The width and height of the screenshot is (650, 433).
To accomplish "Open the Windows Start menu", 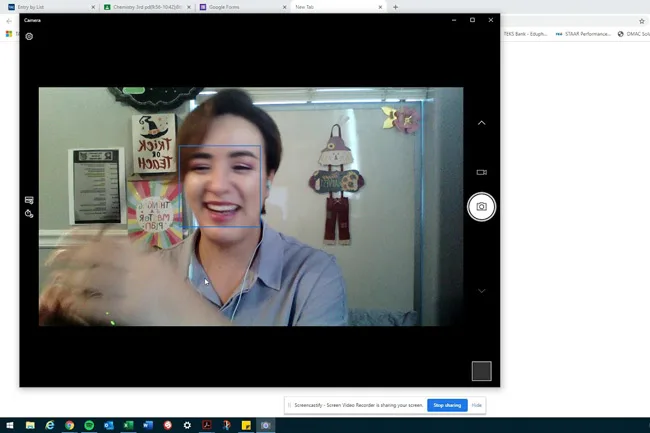I will pyautogui.click(x=10, y=425).
